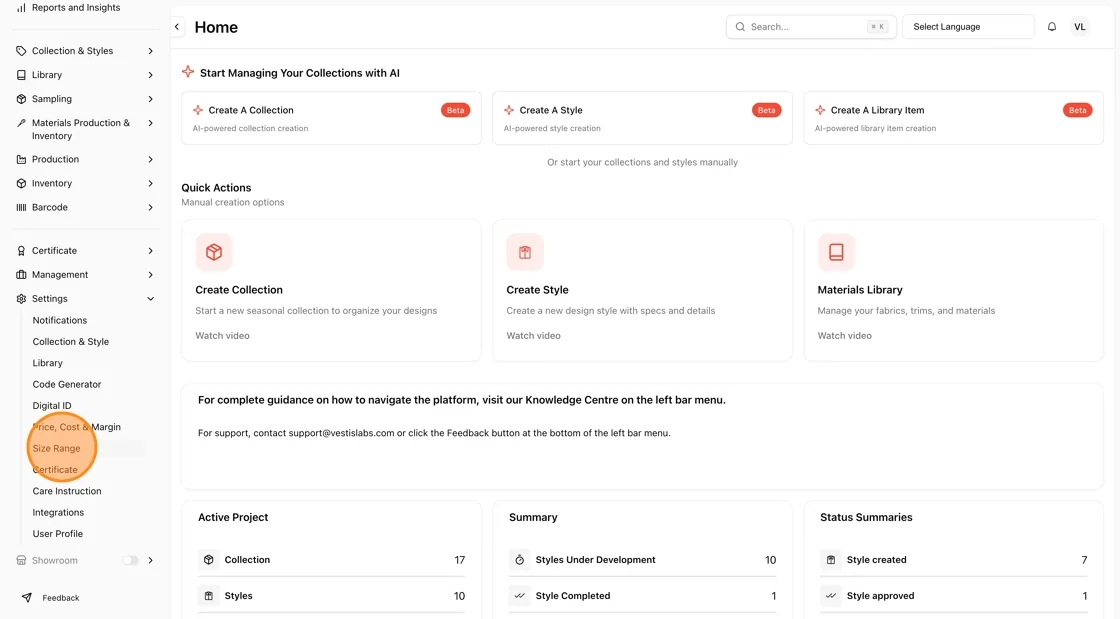Screen dimensions: 1120x619
Task: Expand the Inventory chevron
Action: click(150, 183)
